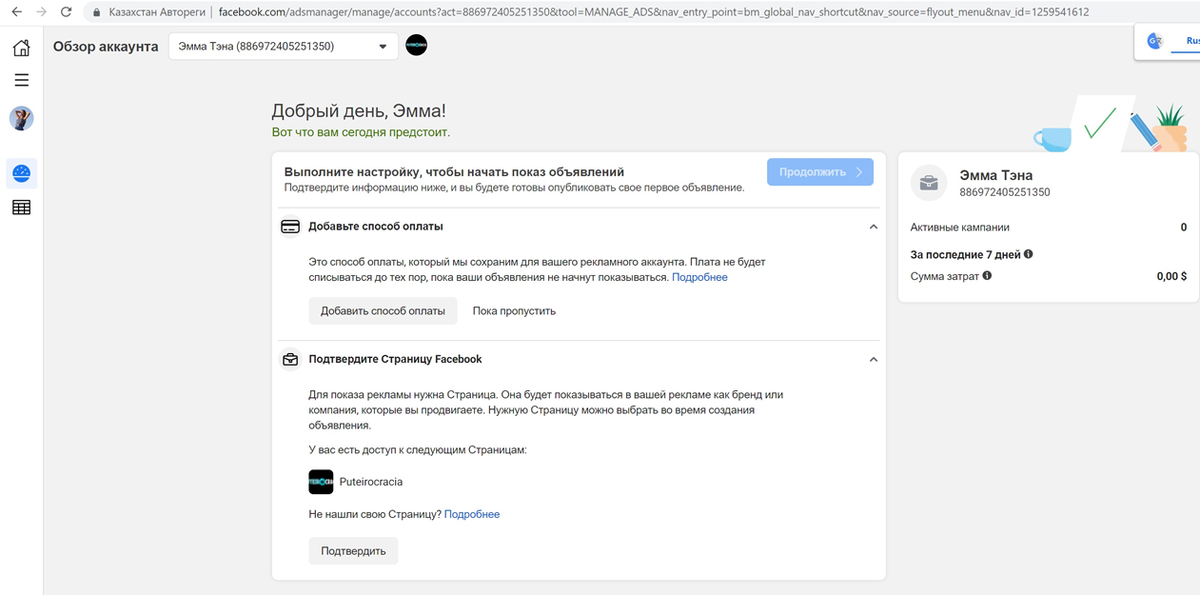Open the account selector 'Эмма Тэна' dropdown
The width and height of the screenshot is (1200, 595).
coord(283,46)
